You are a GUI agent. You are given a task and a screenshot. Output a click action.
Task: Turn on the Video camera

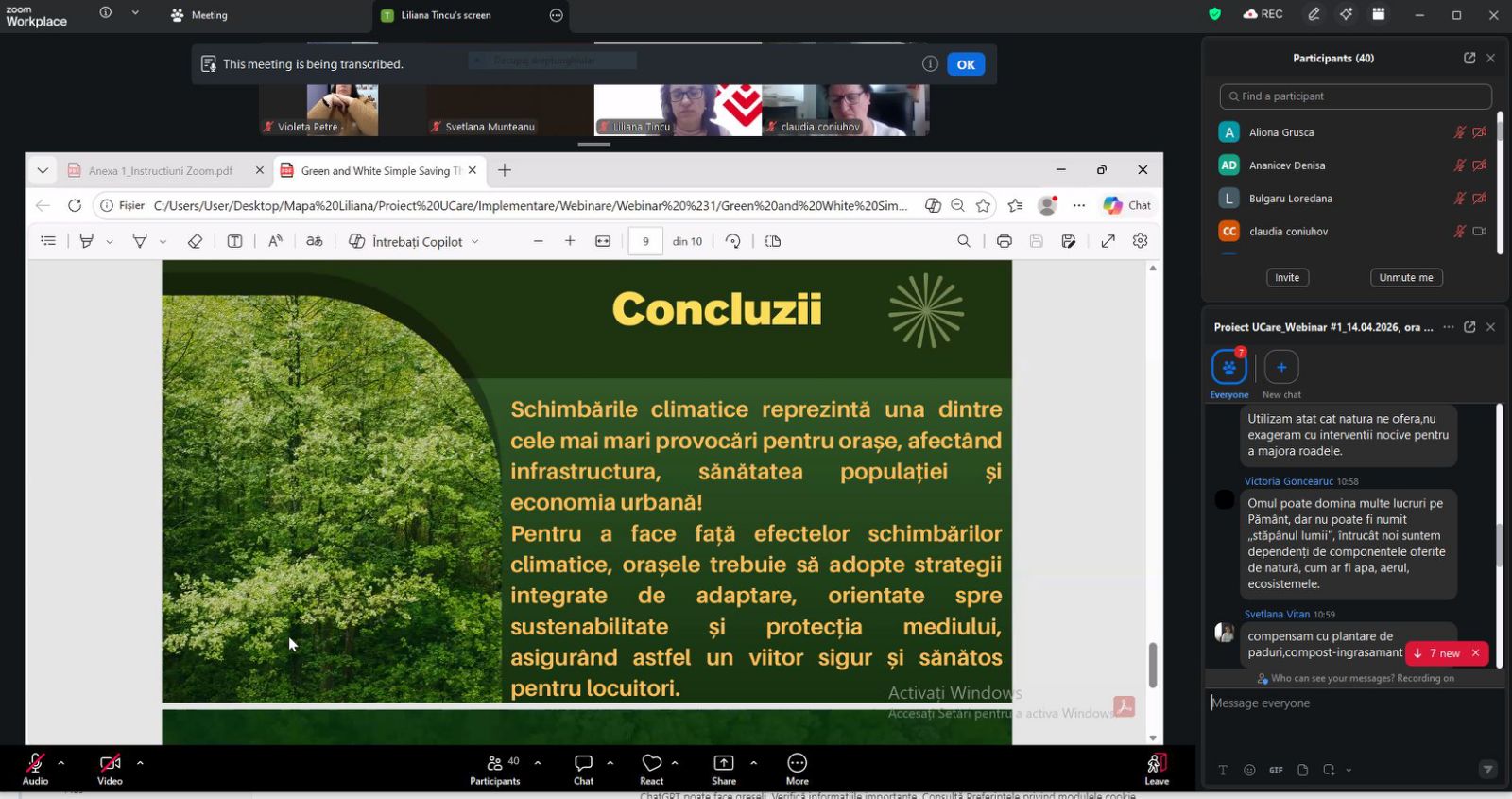[110, 763]
